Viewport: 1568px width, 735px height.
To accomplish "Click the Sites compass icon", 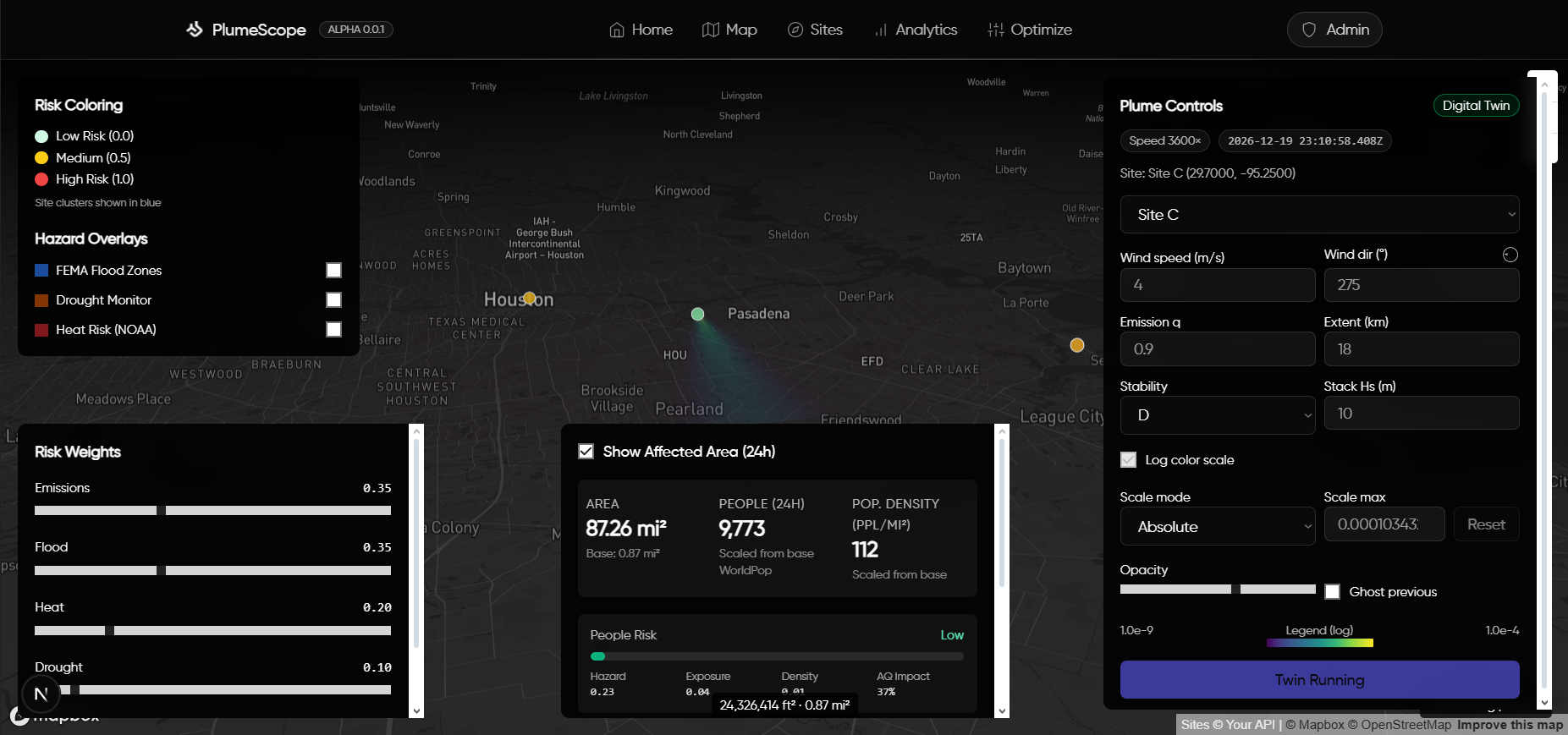I will coord(795,30).
